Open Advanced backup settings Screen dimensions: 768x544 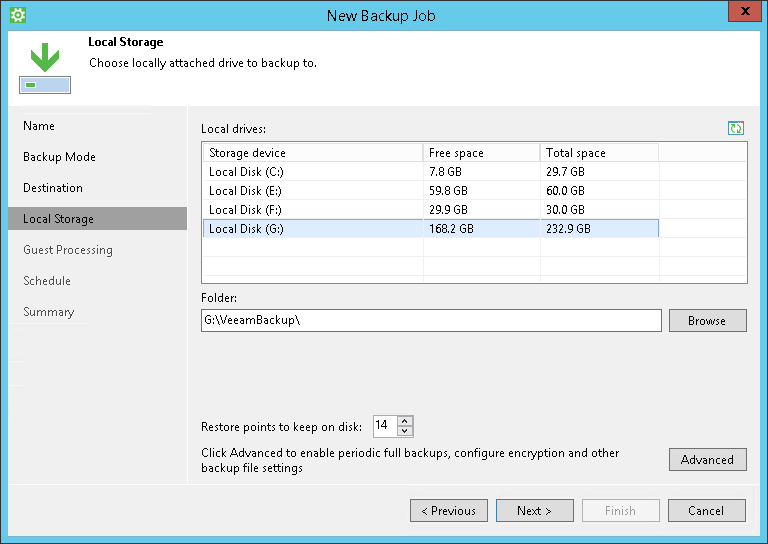click(x=708, y=459)
